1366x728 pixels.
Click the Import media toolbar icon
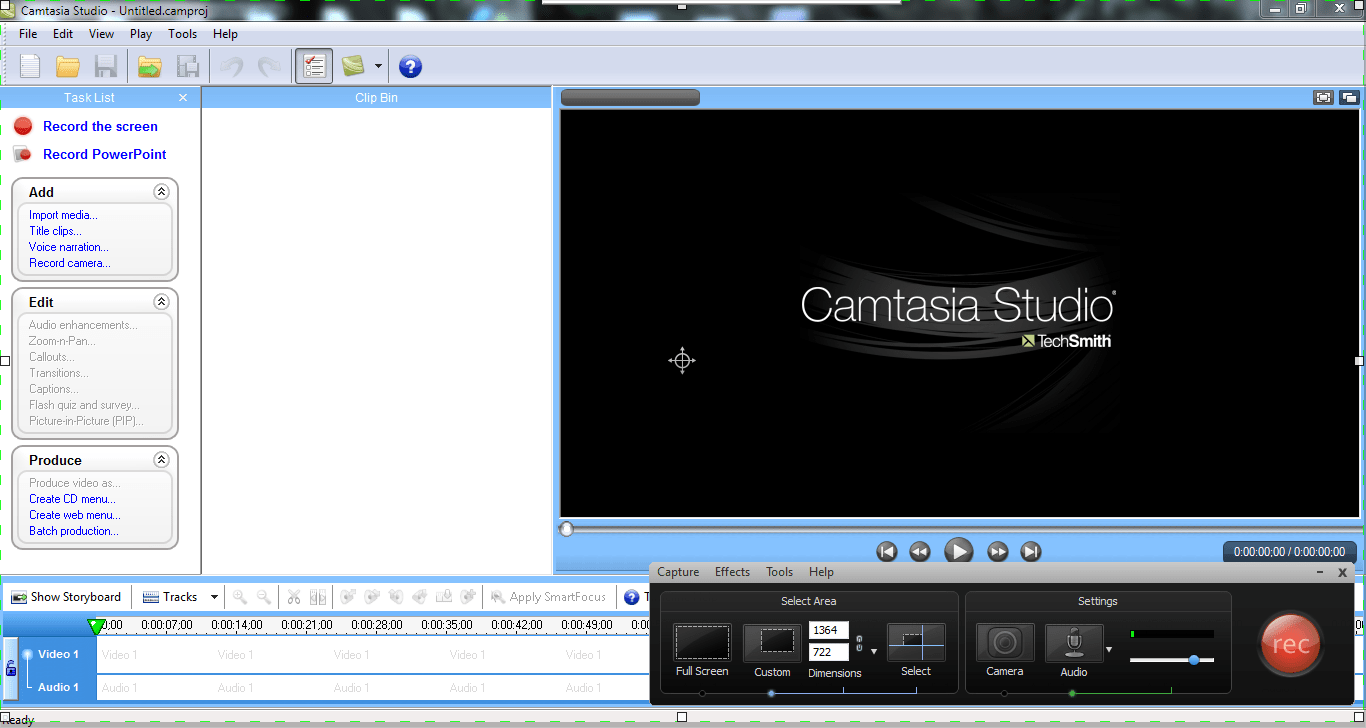tap(149, 67)
